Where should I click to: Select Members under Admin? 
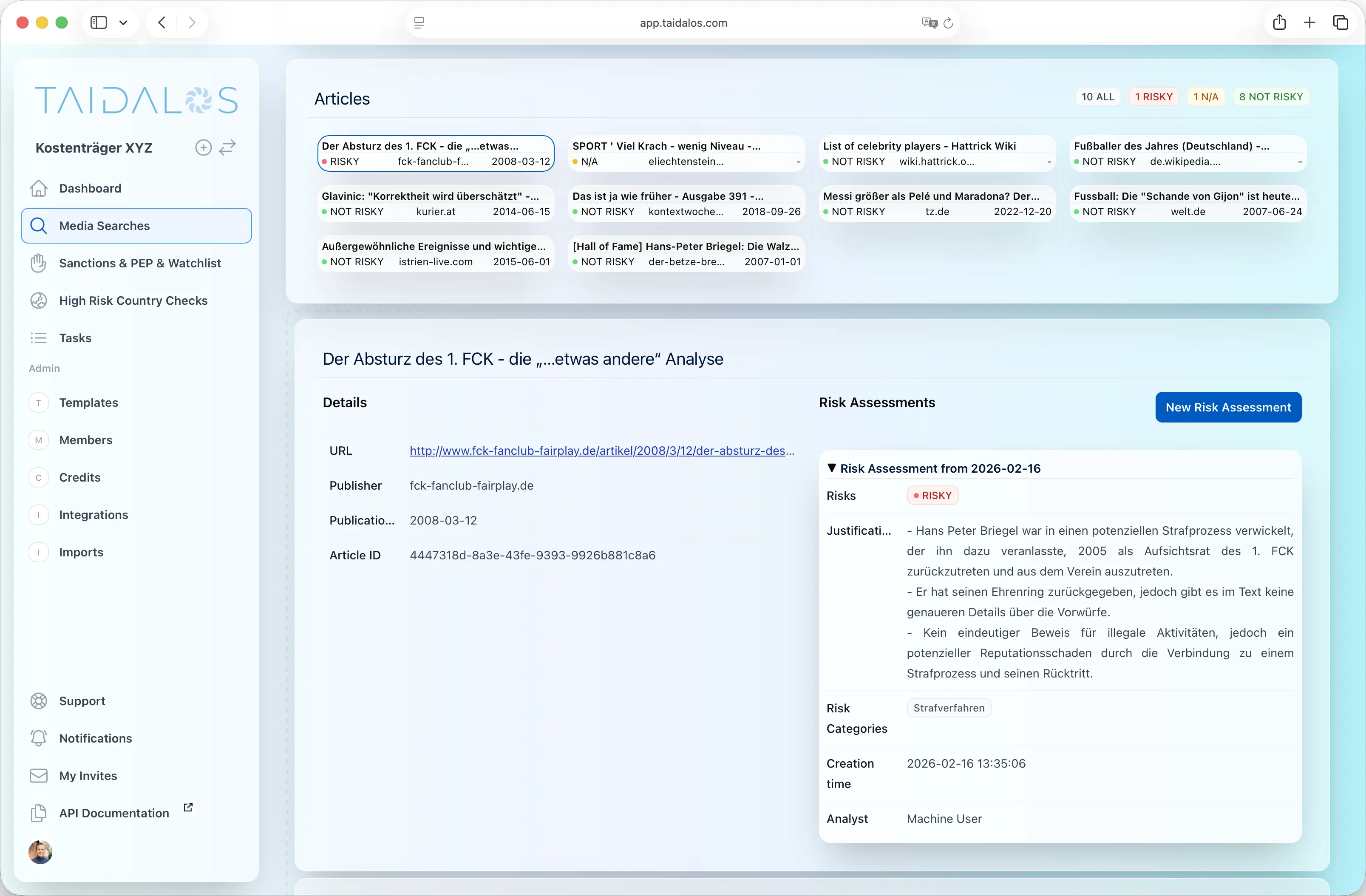pyautogui.click(x=85, y=439)
